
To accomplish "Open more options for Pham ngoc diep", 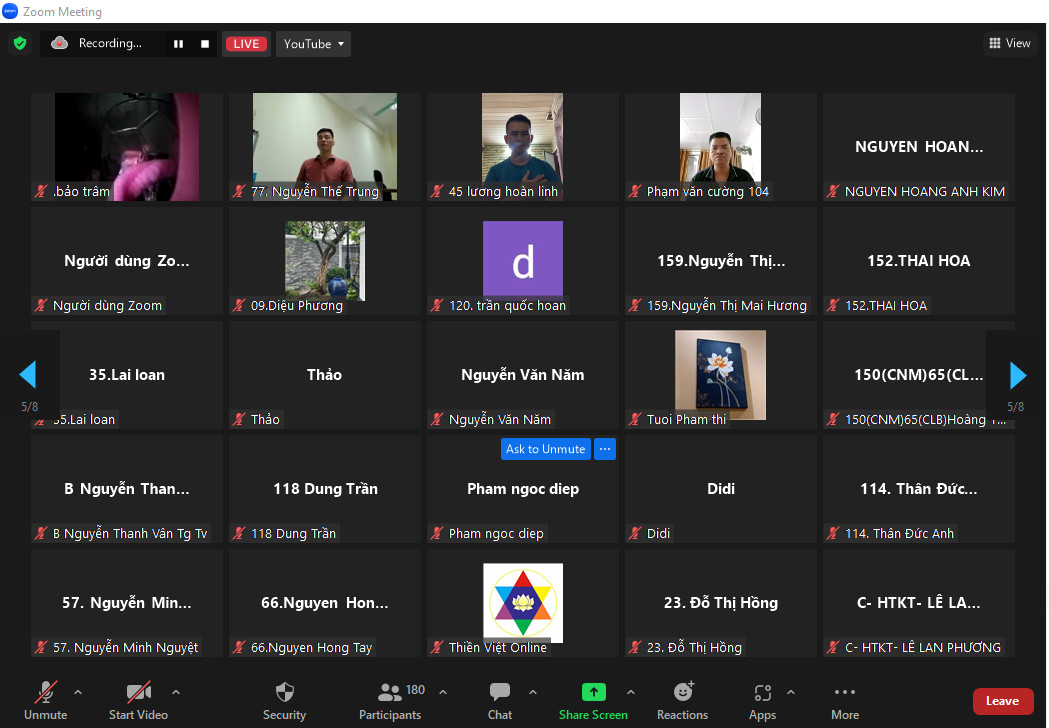I will [x=605, y=449].
